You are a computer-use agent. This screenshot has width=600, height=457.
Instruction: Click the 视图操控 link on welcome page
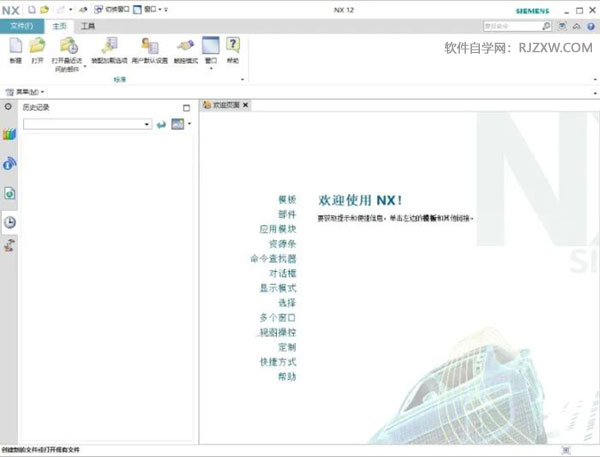tap(277, 332)
